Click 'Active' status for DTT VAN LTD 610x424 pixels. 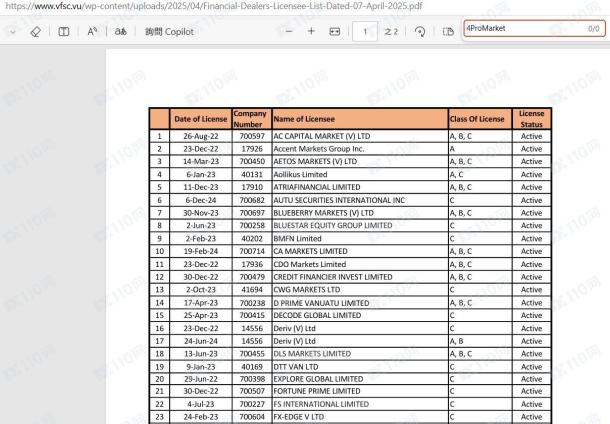coord(531,367)
